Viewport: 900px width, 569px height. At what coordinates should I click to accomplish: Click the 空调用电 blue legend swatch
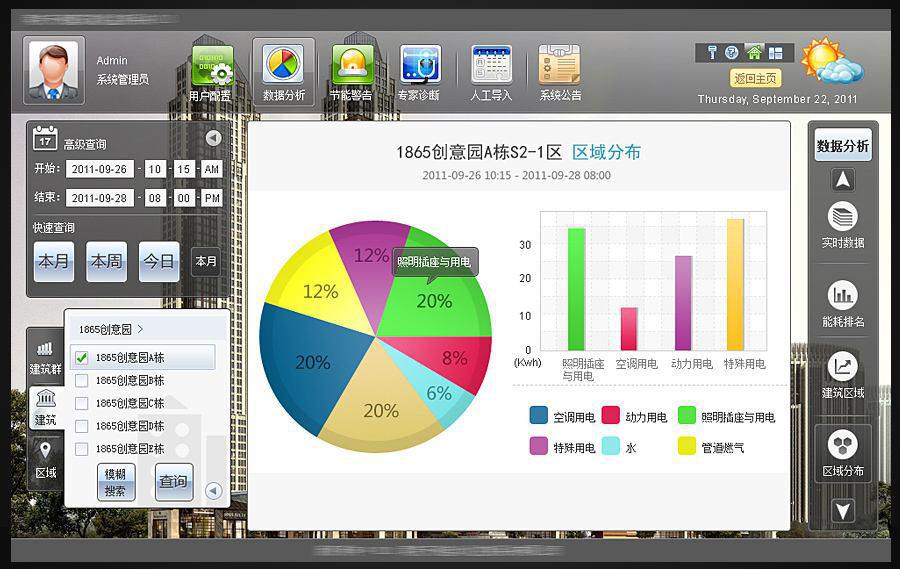[x=539, y=417]
